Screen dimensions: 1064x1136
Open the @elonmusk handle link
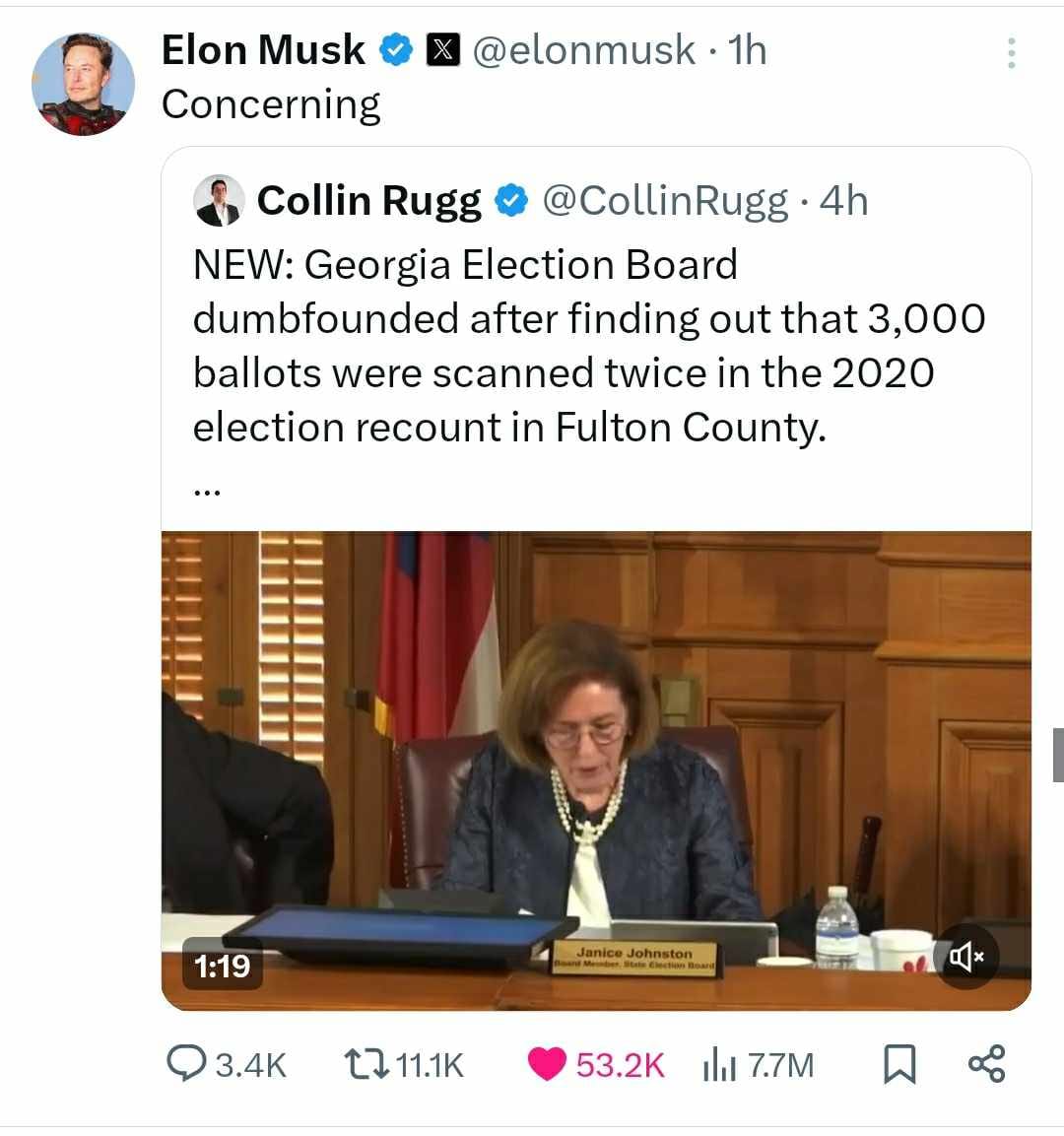pyautogui.click(x=583, y=50)
